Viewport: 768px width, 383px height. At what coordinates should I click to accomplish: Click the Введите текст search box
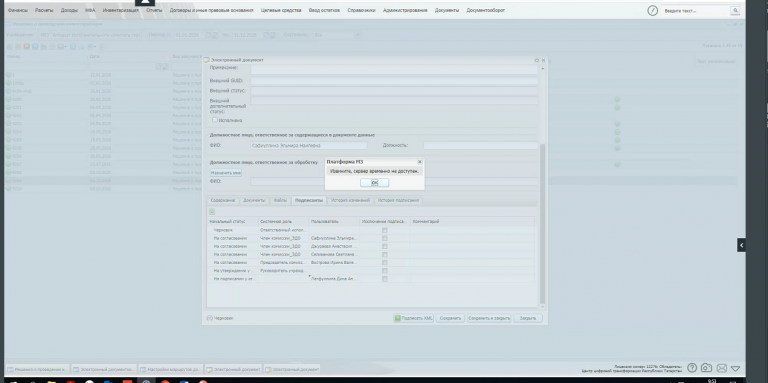point(696,10)
